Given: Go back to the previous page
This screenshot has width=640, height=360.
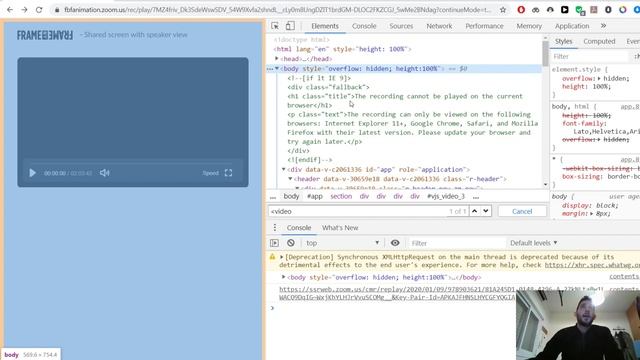Looking at the screenshot, I should (10, 9).
